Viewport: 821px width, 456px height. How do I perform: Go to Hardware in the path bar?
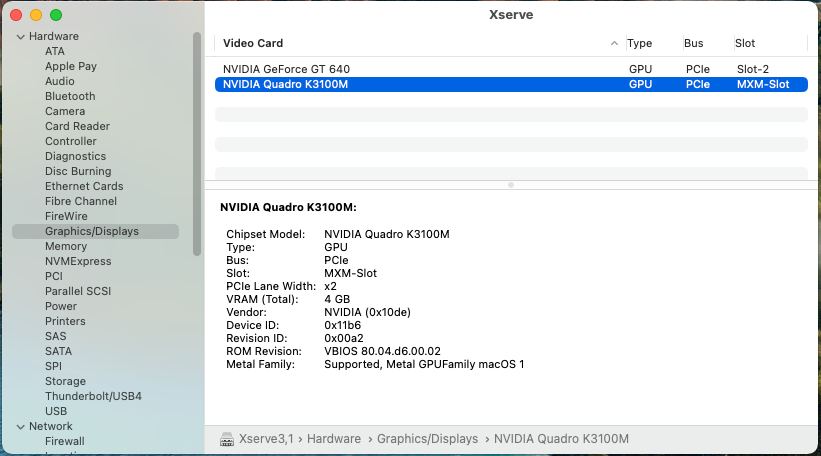point(334,439)
